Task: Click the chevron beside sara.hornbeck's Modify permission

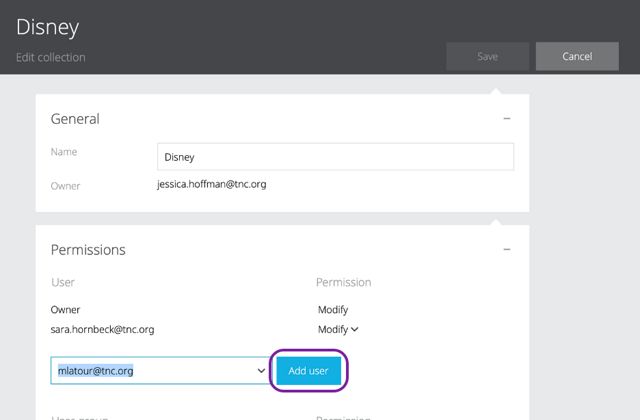Action: coord(355,329)
